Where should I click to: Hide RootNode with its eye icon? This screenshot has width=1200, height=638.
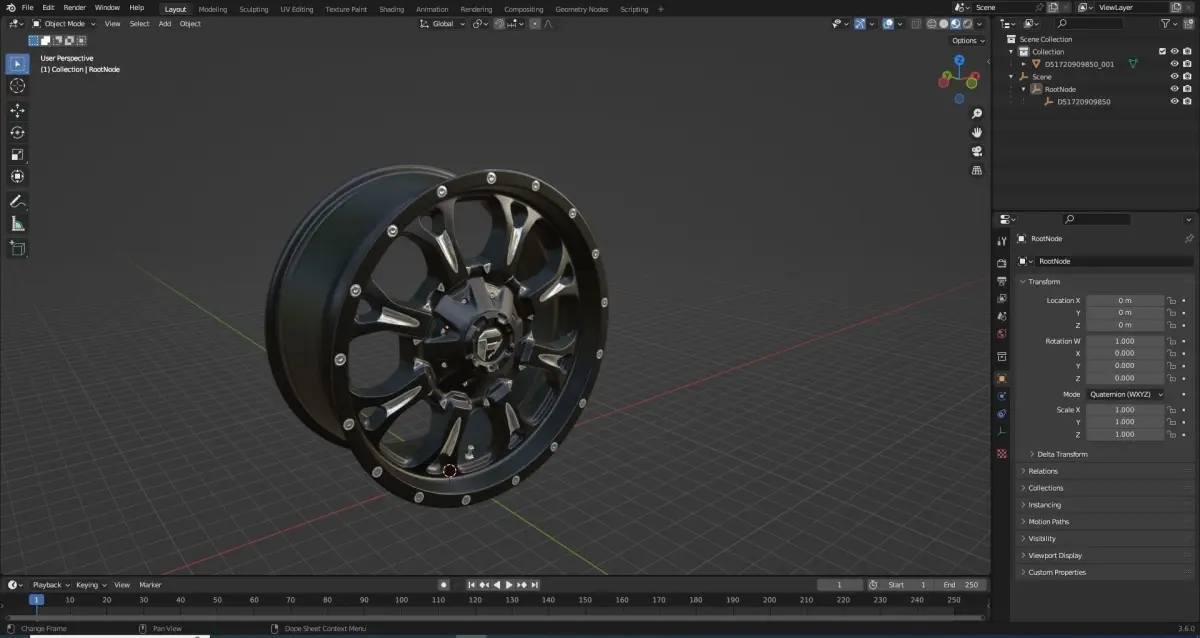(x=1175, y=89)
